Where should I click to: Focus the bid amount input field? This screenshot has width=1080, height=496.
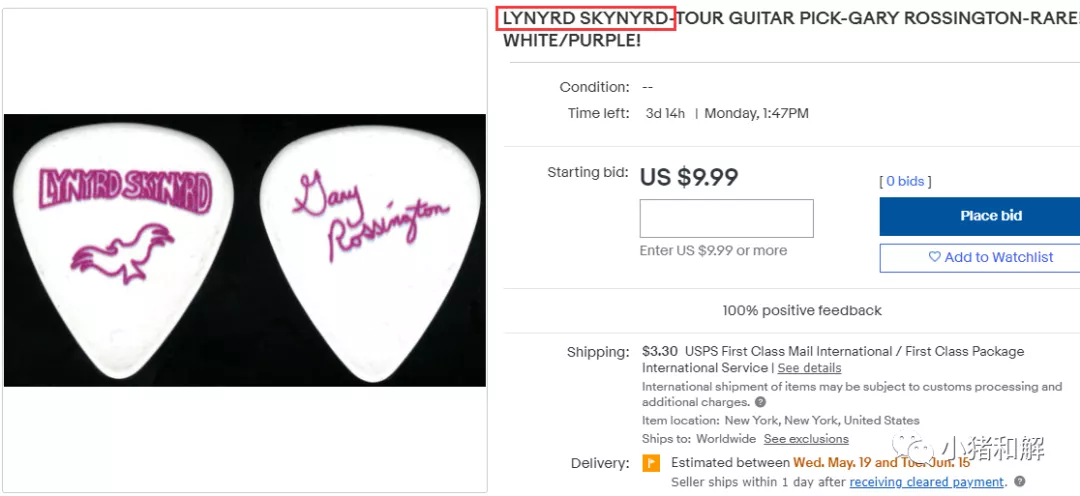[x=726, y=218]
